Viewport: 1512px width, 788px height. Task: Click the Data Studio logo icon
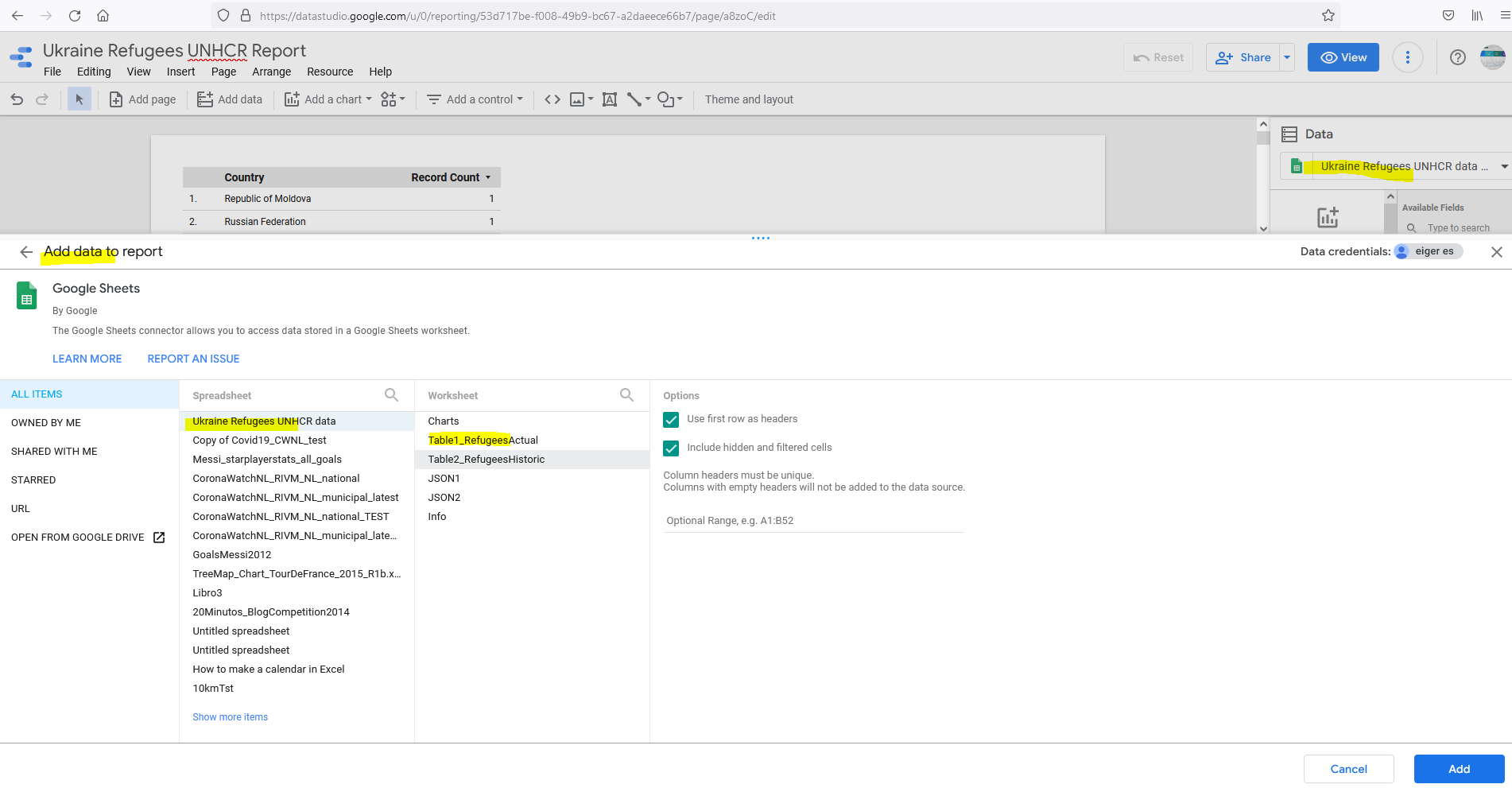tap(21, 57)
